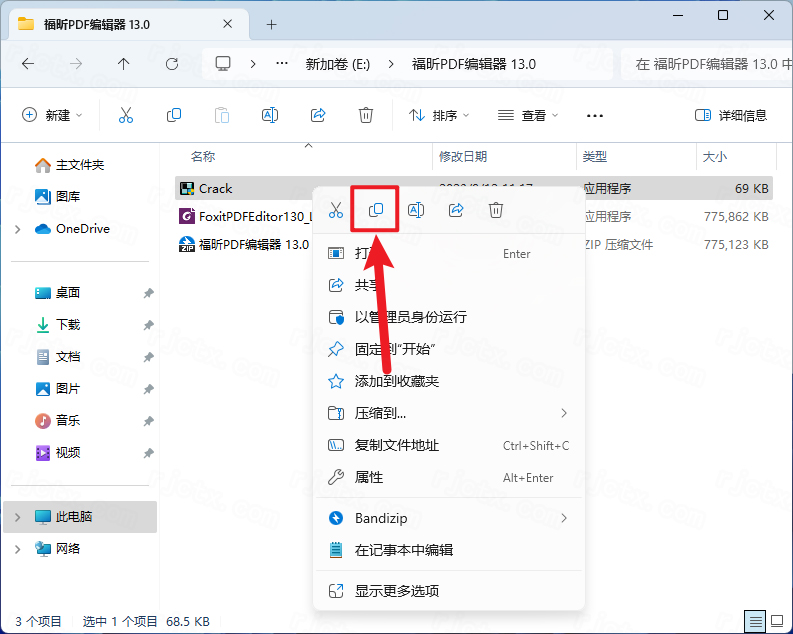Open the 查看 view dropdown
This screenshot has height=634, width=793.
pyautogui.click(x=528, y=115)
